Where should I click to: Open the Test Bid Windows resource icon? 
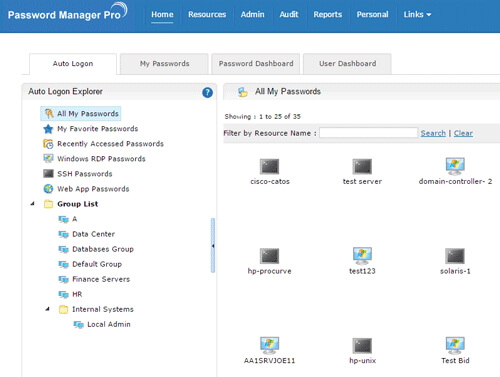point(455,345)
